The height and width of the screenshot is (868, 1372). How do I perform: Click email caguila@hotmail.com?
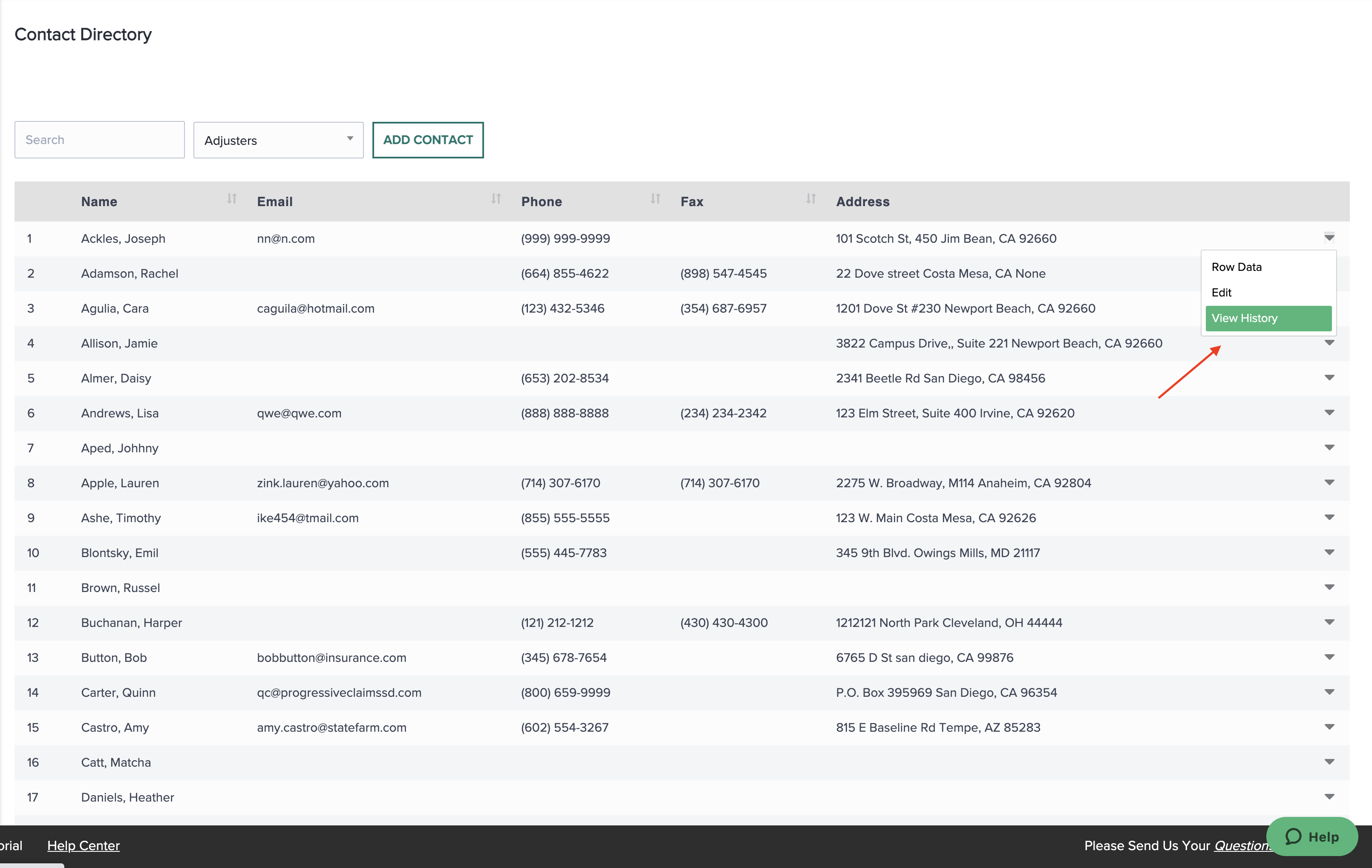316,309
